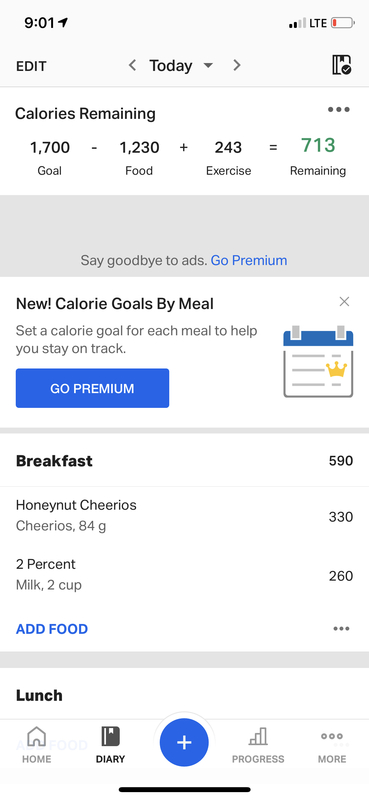
Task: Tap the barcode scanner icon in header
Action: [x=341, y=65]
